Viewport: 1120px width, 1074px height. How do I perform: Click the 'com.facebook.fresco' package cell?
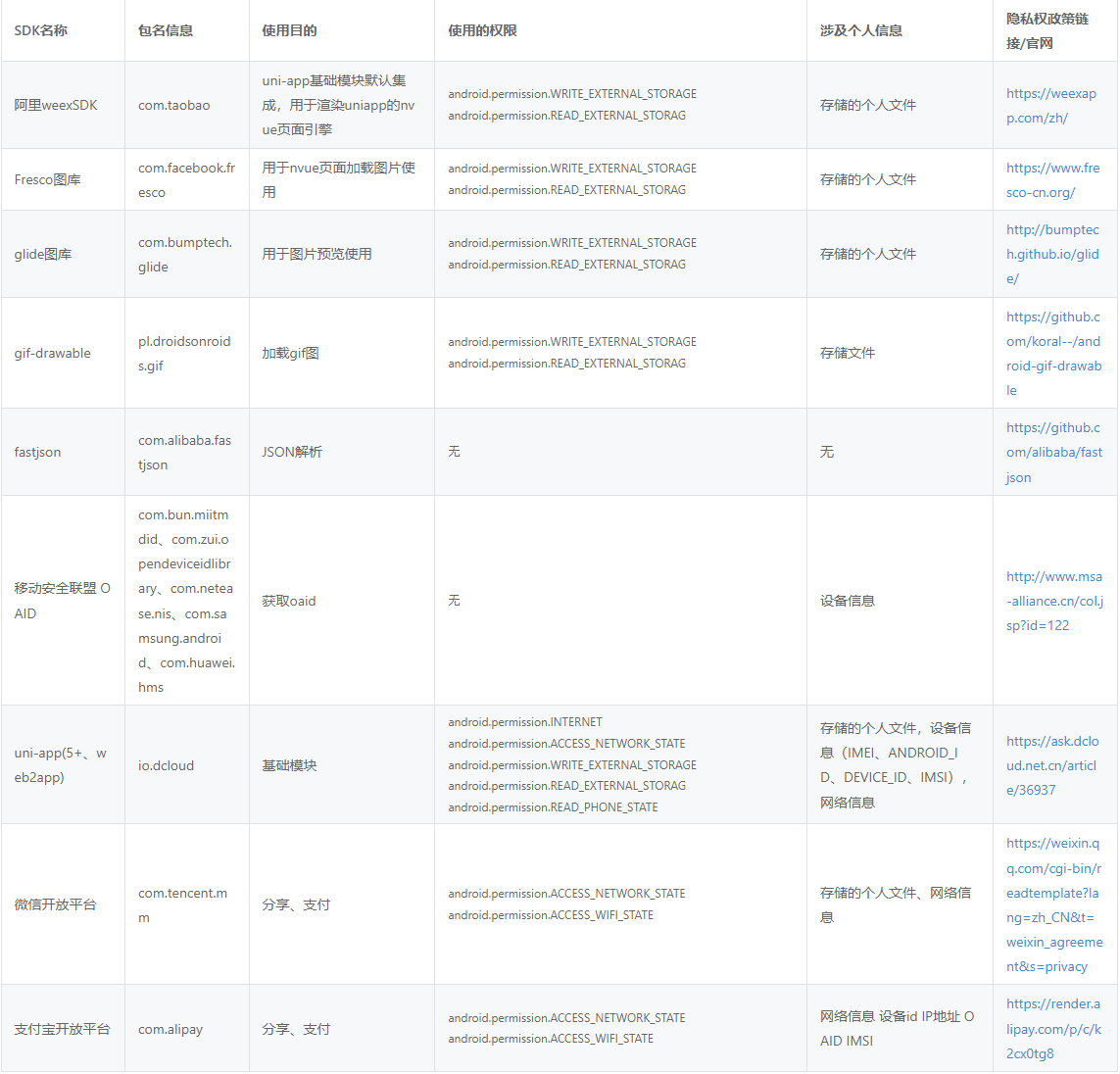pyautogui.click(x=186, y=180)
